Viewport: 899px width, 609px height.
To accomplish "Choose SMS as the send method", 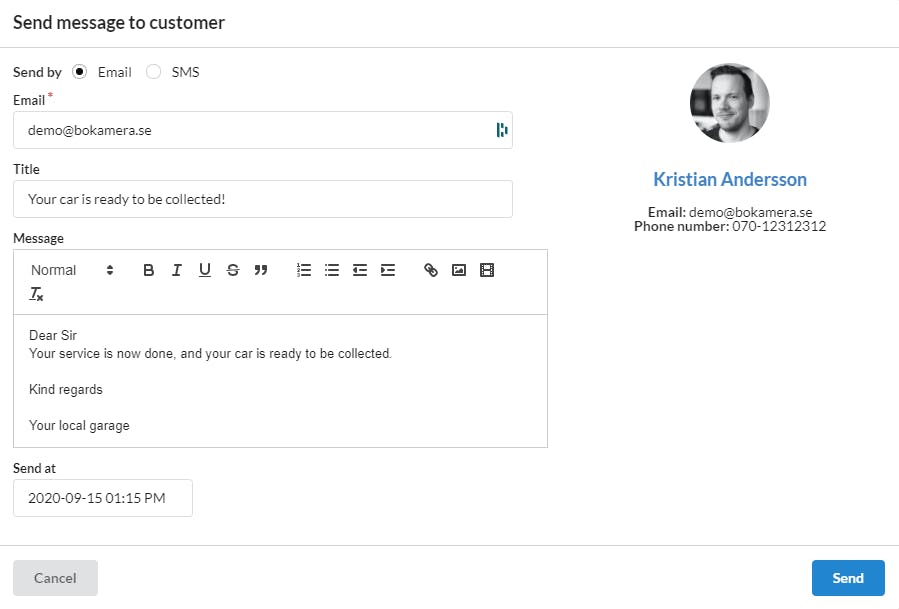I will coord(153,72).
